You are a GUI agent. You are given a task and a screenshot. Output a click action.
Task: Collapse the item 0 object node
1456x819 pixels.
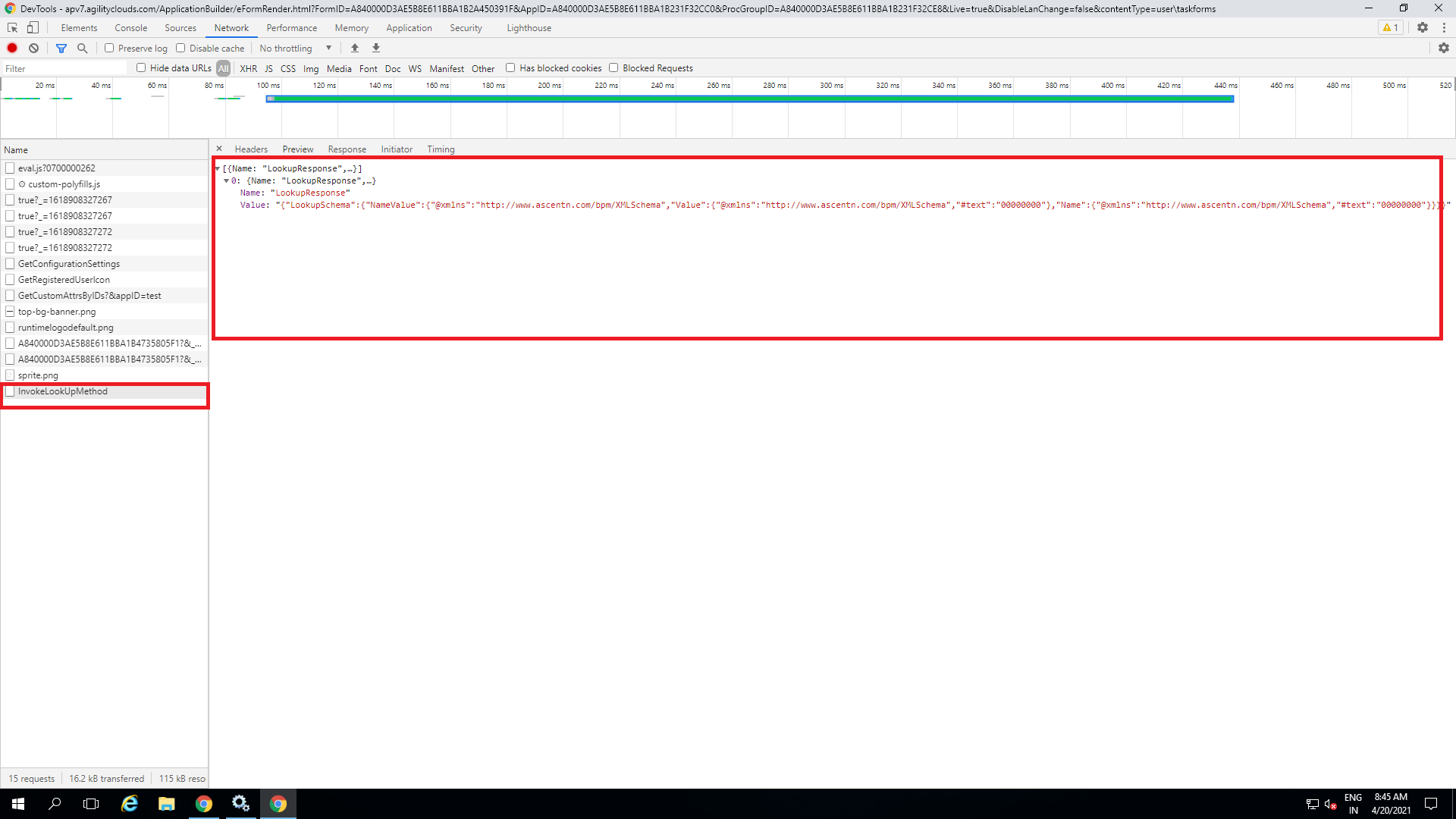coord(226,180)
